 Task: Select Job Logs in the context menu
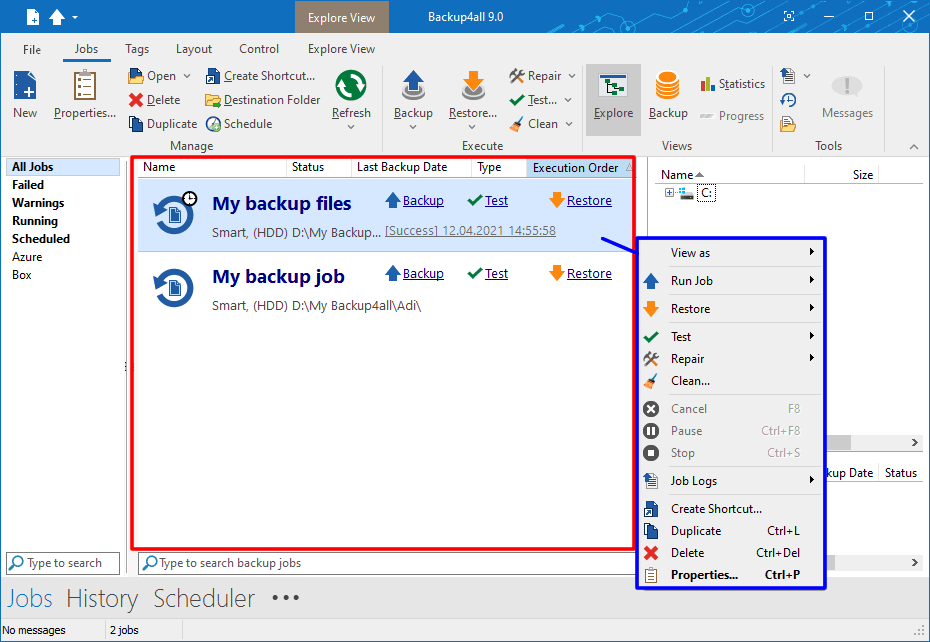pos(731,481)
